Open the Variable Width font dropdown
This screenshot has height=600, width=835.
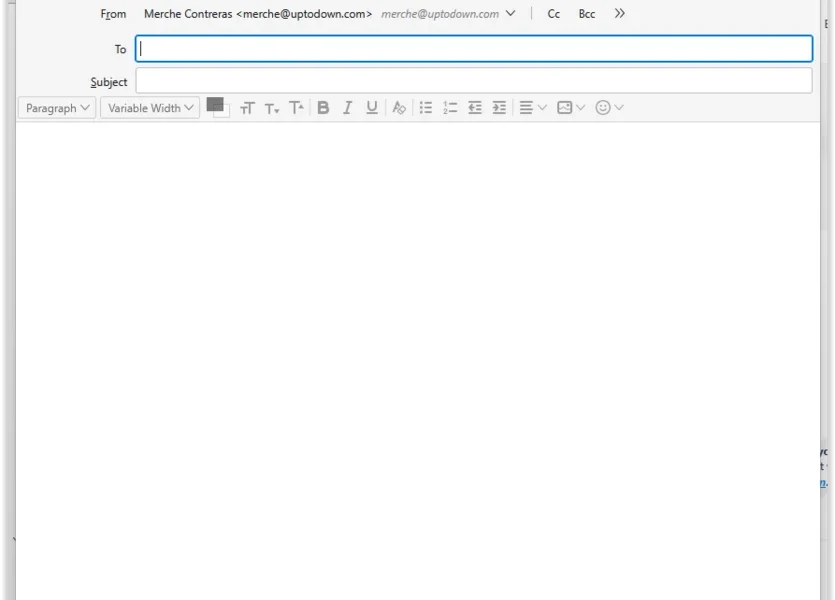coord(150,108)
